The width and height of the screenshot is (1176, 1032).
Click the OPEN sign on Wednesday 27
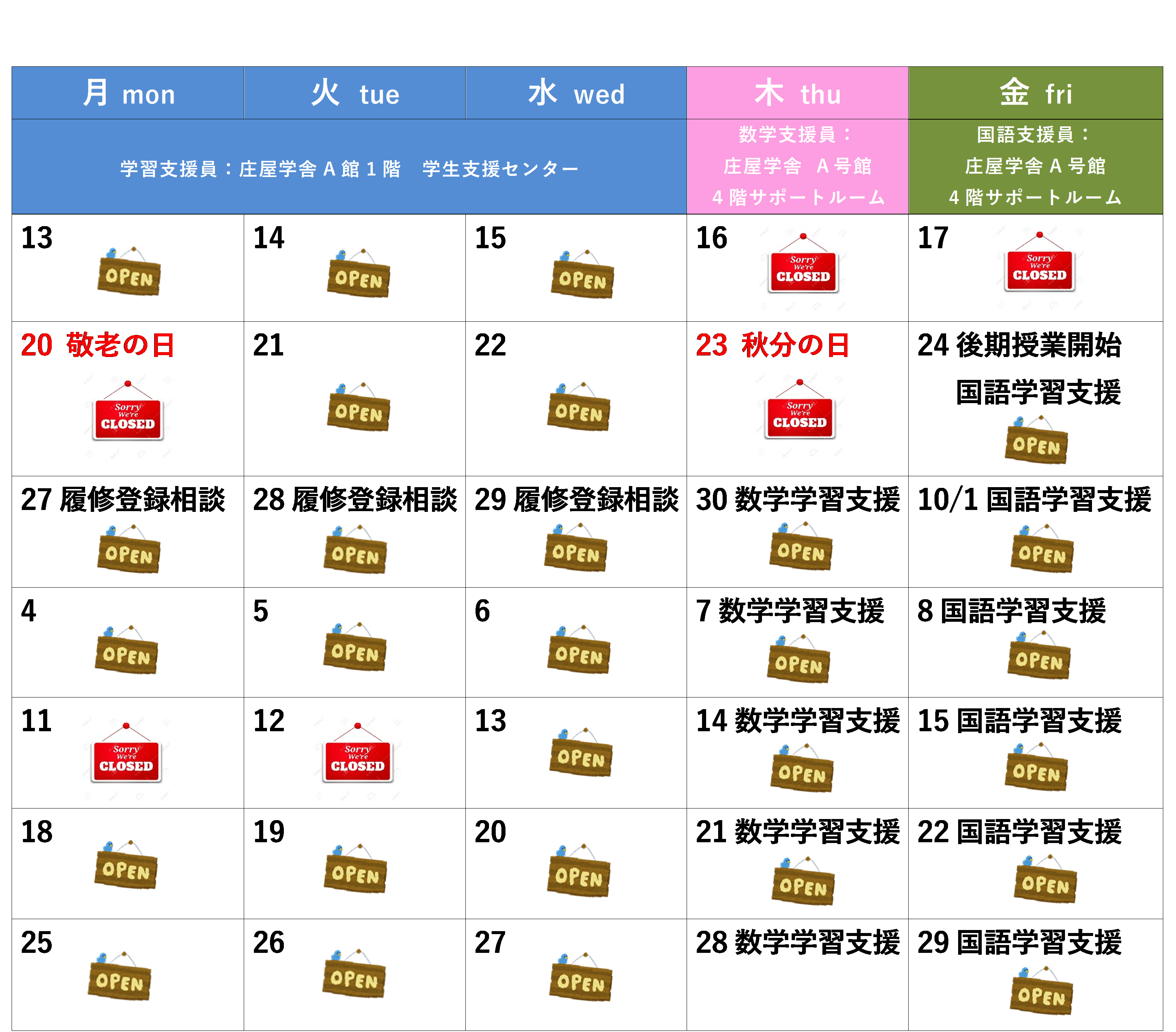[x=580, y=976]
